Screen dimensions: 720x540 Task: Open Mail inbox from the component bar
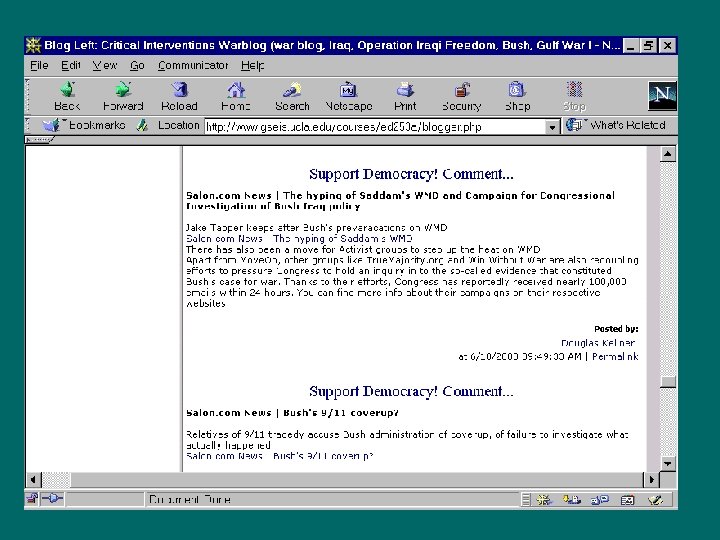click(x=572, y=500)
